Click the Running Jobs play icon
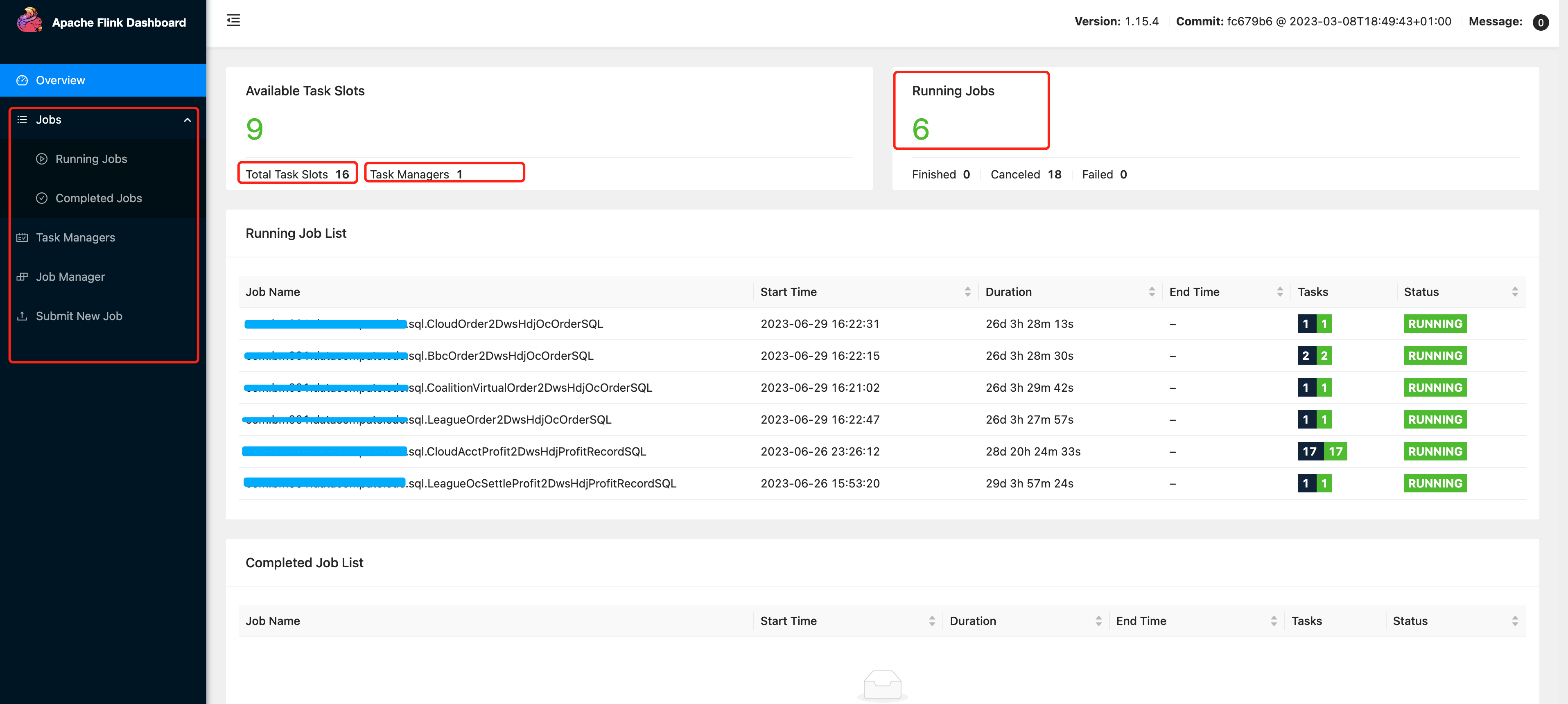Viewport: 1568px width, 704px height. pyautogui.click(x=42, y=159)
